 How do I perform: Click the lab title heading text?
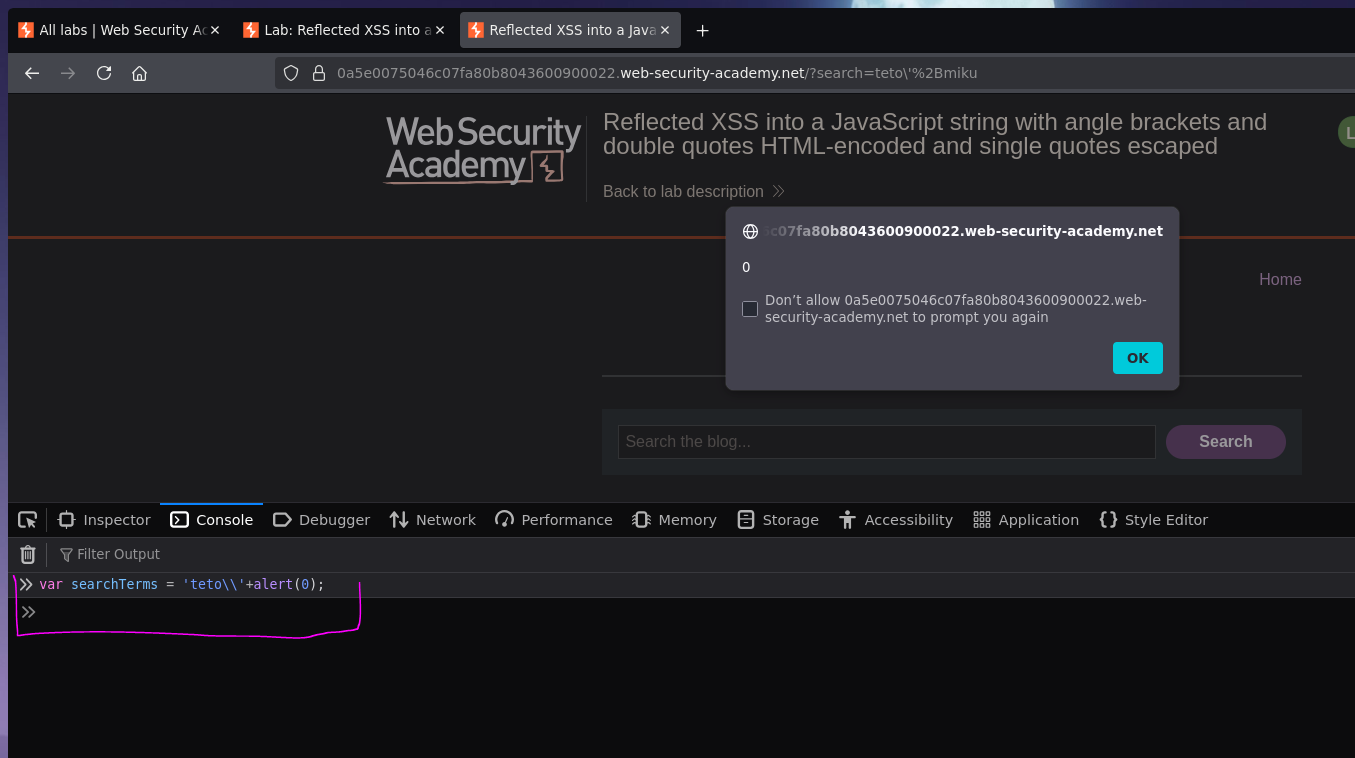pos(935,134)
